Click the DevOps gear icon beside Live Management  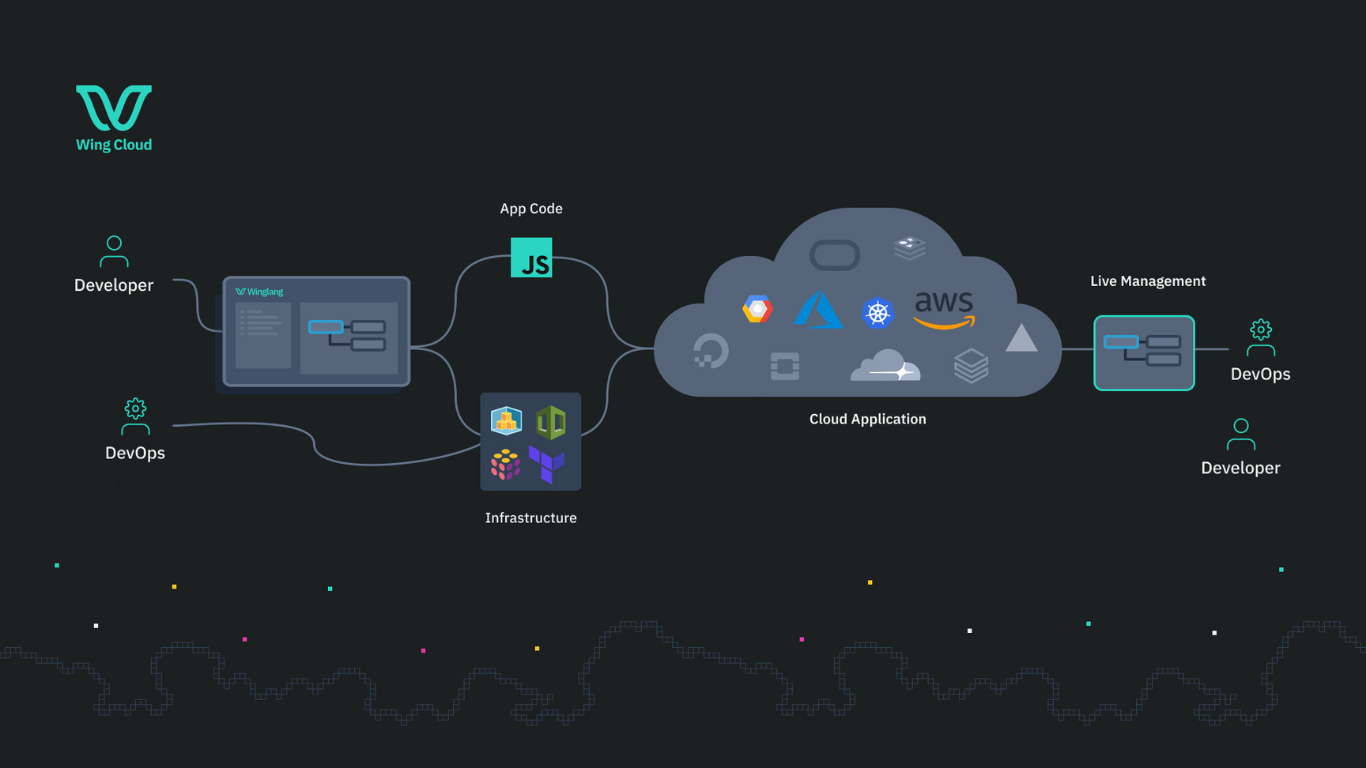(x=1261, y=337)
